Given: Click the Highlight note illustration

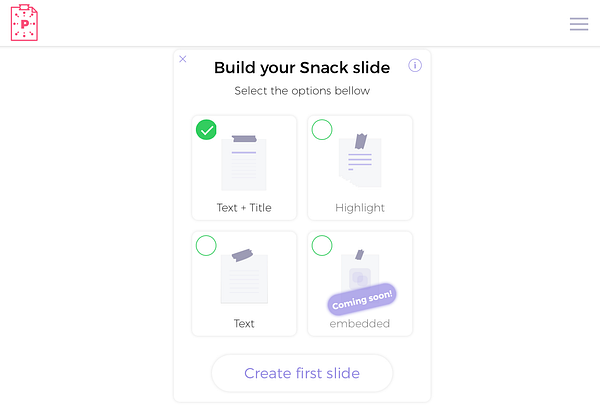Looking at the screenshot, I should (x=359, y=160).
